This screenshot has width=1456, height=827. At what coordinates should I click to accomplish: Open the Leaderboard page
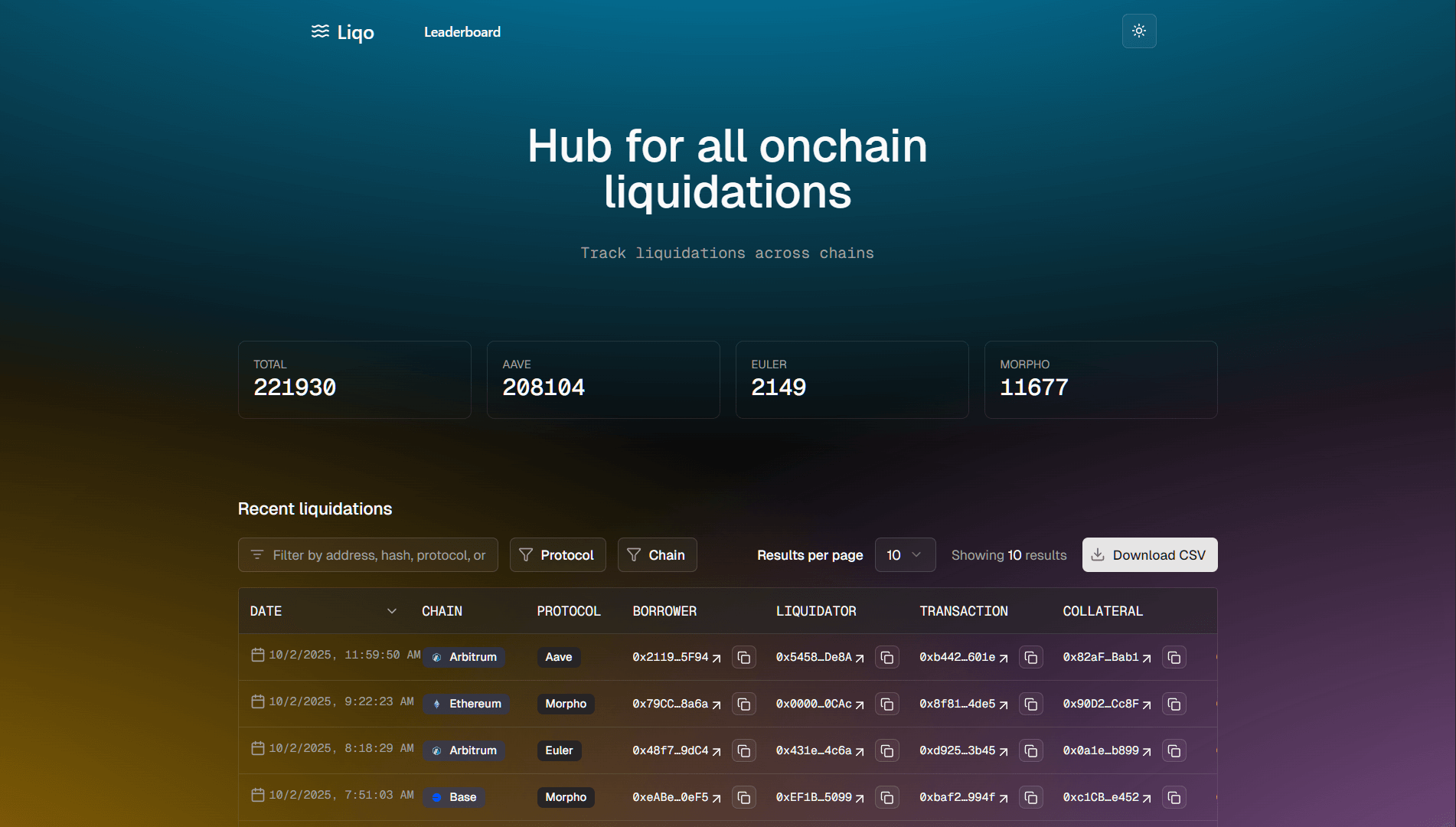(462, 32)
